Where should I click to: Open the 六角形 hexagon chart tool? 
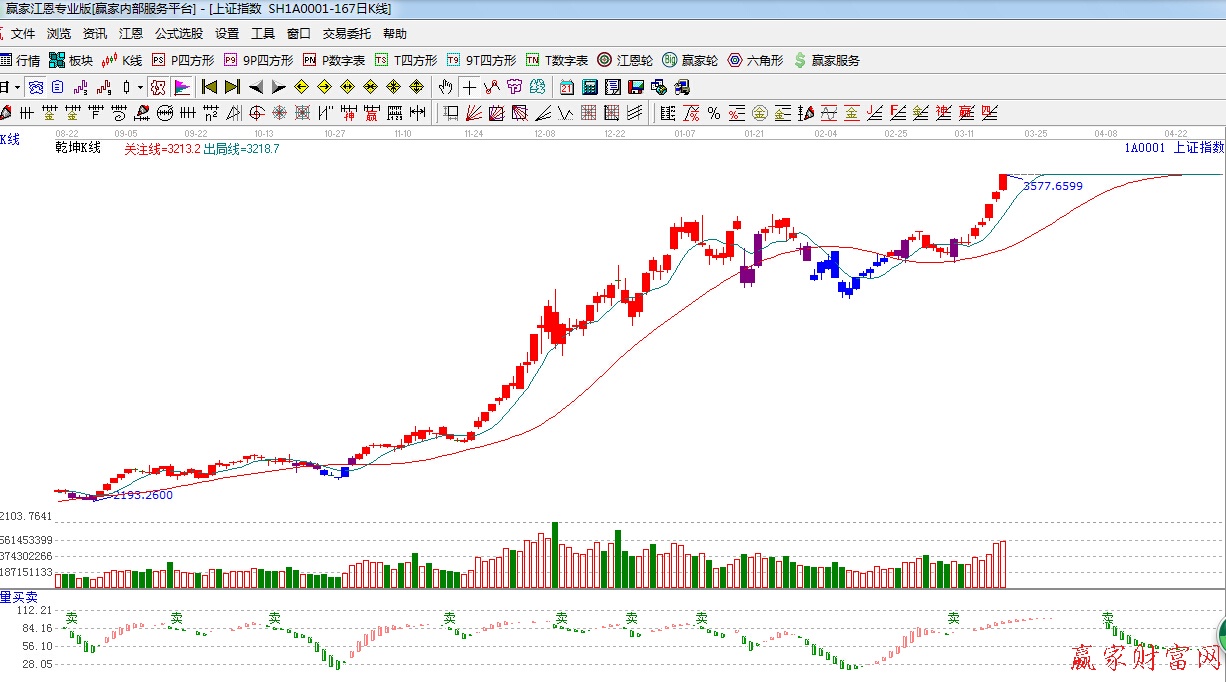pyautogui.click(x=755, y=60)
